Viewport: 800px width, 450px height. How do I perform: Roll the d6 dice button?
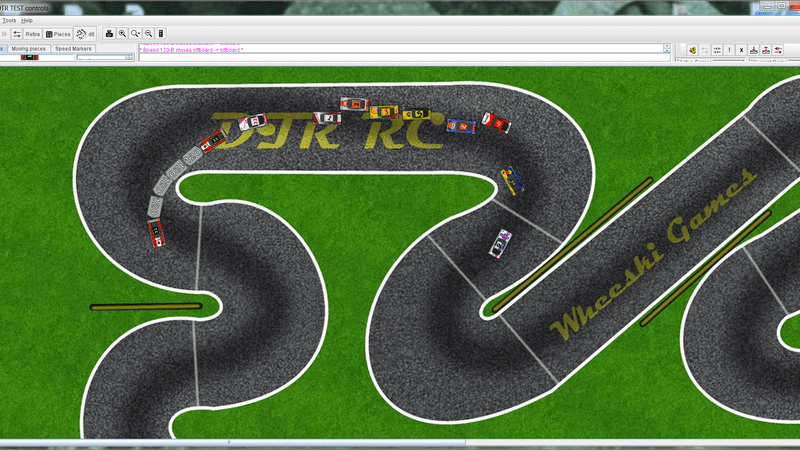85,34
